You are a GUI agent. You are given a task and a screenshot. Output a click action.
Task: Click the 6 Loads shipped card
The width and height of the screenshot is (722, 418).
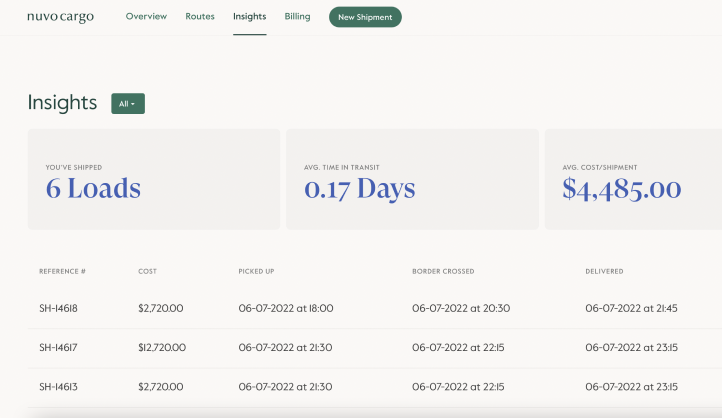[x=153, y=179]
